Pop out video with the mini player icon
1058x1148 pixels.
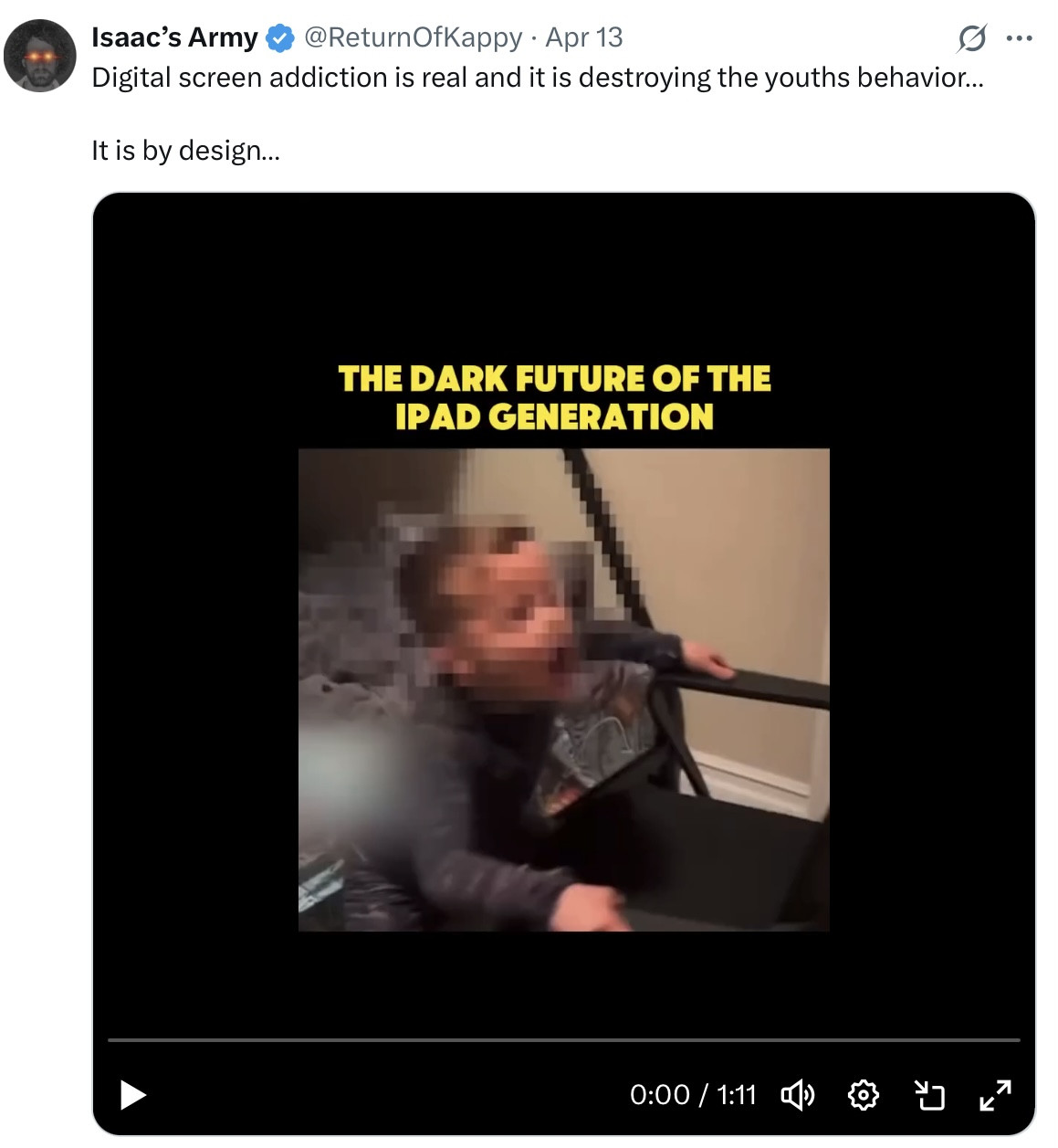[929, 1094]
